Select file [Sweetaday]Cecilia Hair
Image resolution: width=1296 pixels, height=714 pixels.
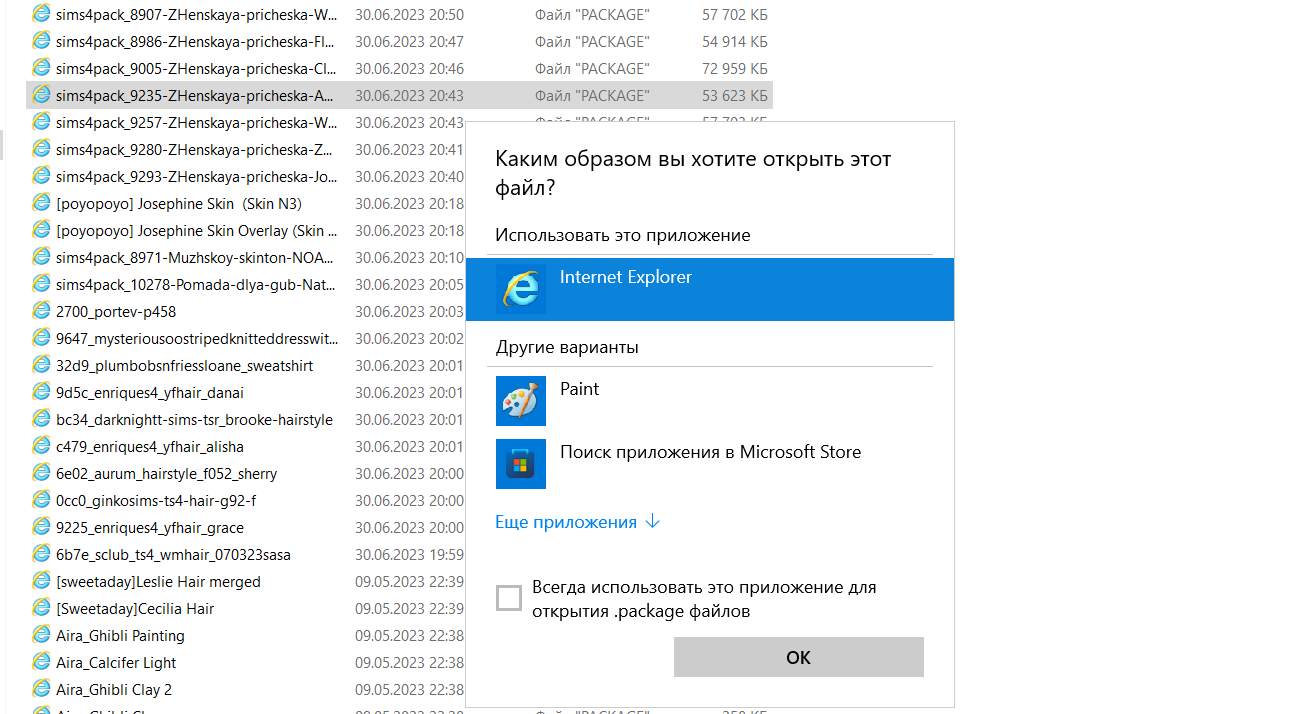[x=135, y=609]
